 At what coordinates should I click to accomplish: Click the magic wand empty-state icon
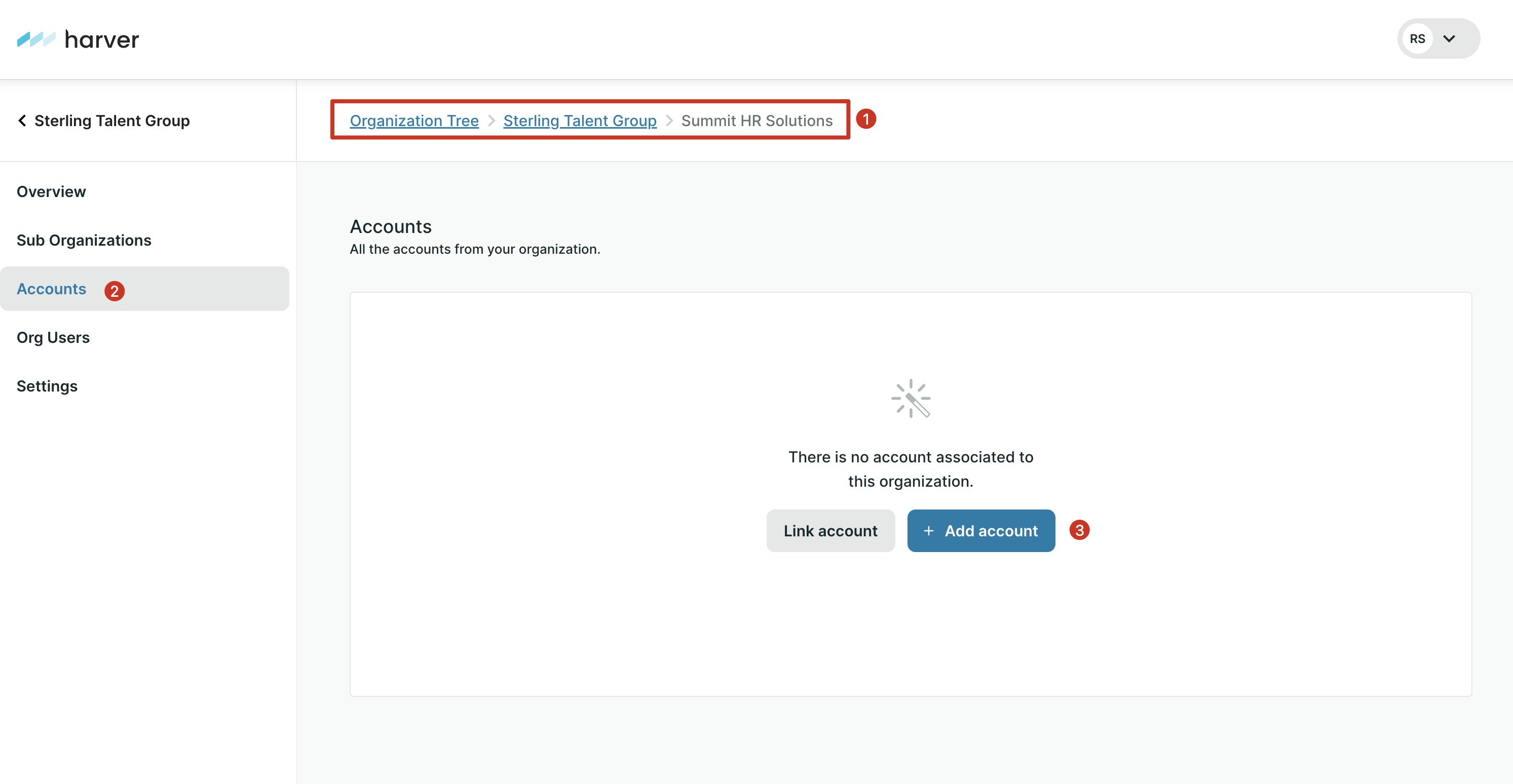click(x=911, y=398)
